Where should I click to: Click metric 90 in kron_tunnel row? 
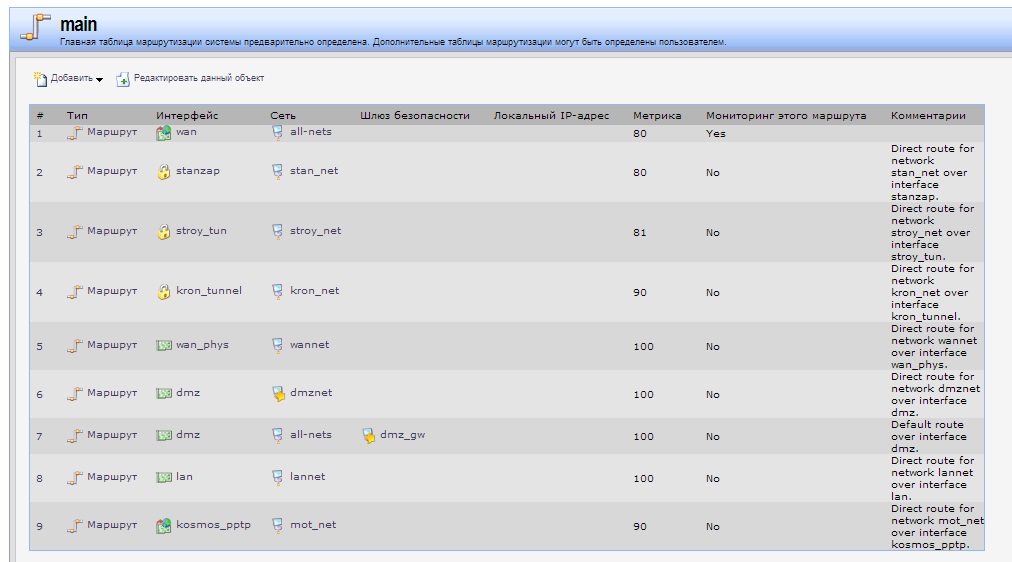640,293
